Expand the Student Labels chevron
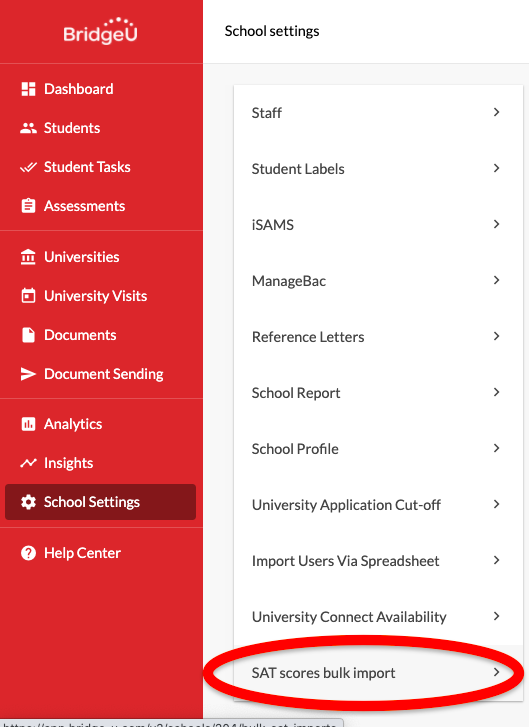 pyautogui.click(x=497, y=168)
